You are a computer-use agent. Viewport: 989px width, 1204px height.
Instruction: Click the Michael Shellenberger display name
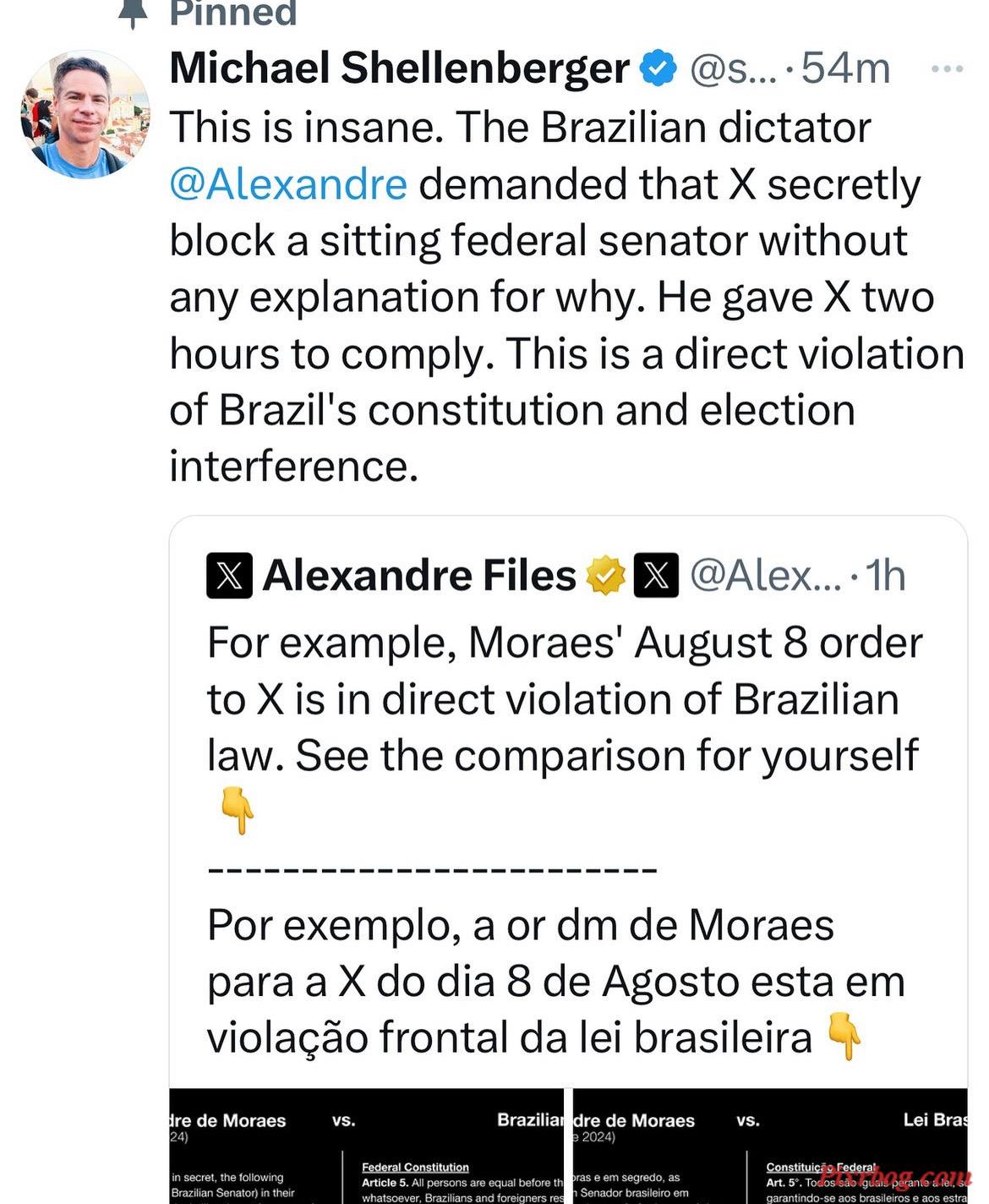399,68
